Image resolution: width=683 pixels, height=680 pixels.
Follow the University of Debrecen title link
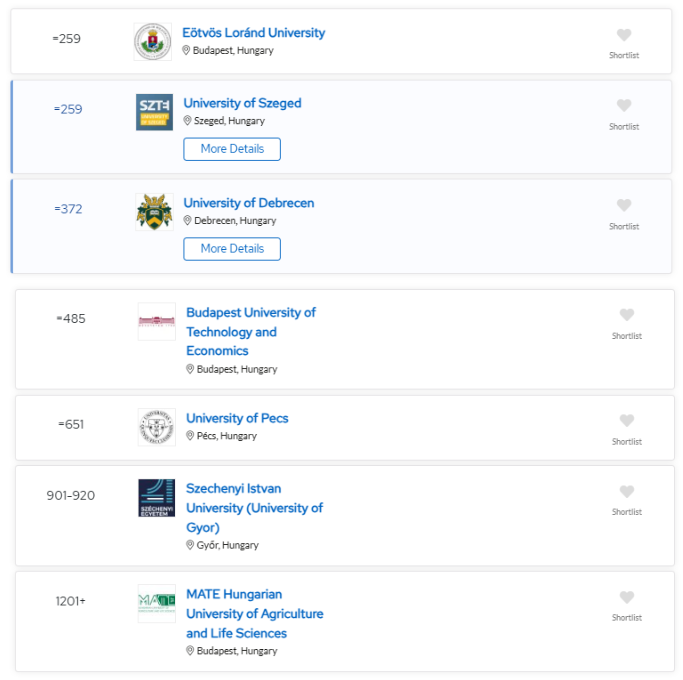coord(249,203)
